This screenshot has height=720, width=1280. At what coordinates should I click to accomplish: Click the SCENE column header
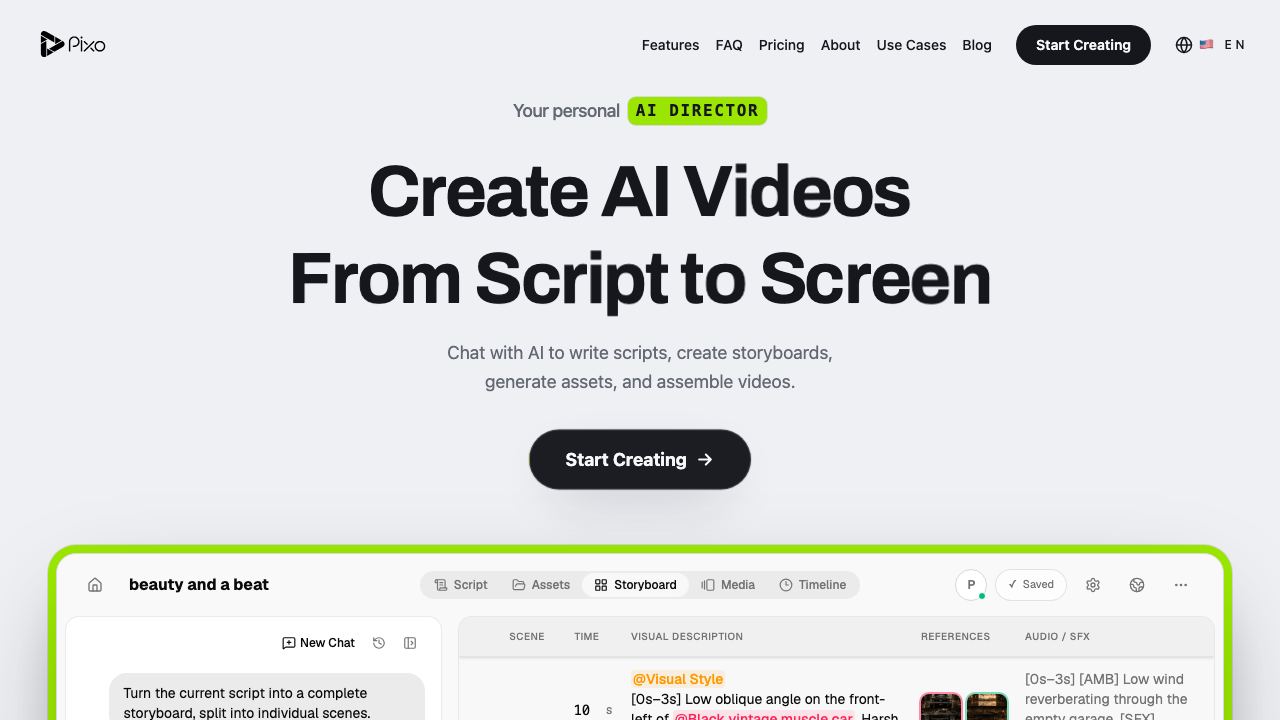tap(527, 636)
